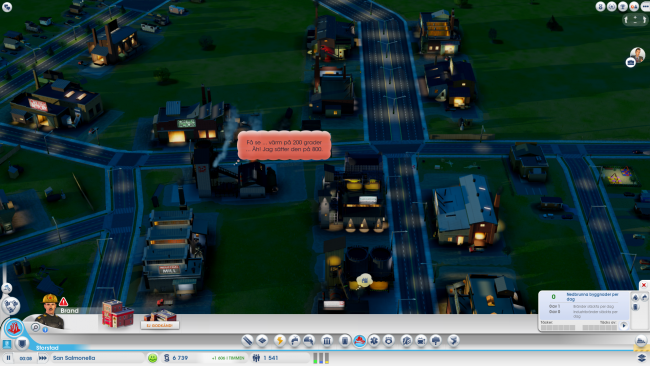
Task: Click the Storstad city size label
Action: pos(47,348)
